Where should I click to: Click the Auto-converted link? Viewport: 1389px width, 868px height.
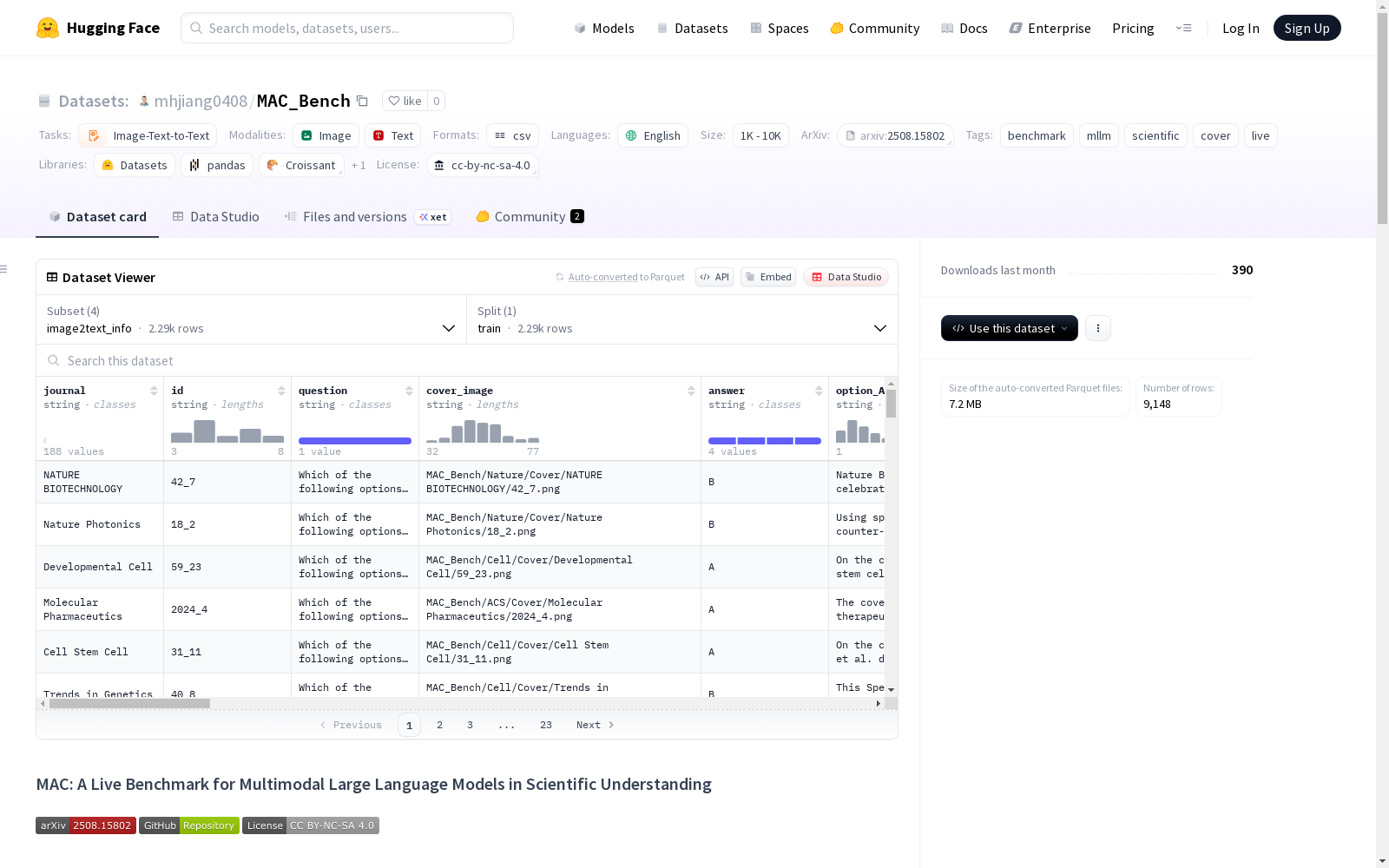coord(603,277)
